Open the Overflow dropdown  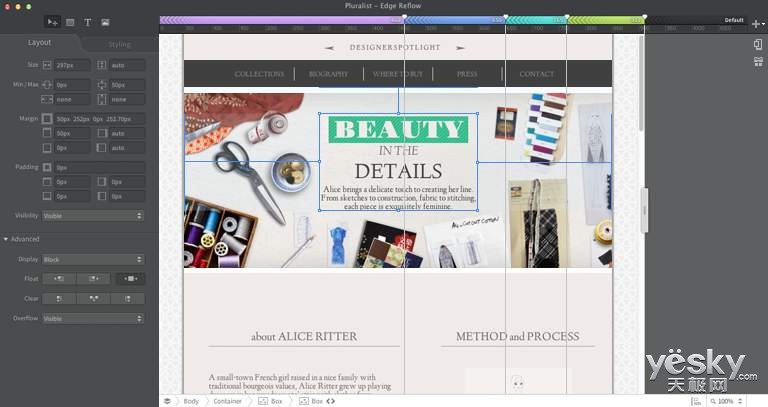[x=93, y=318]
